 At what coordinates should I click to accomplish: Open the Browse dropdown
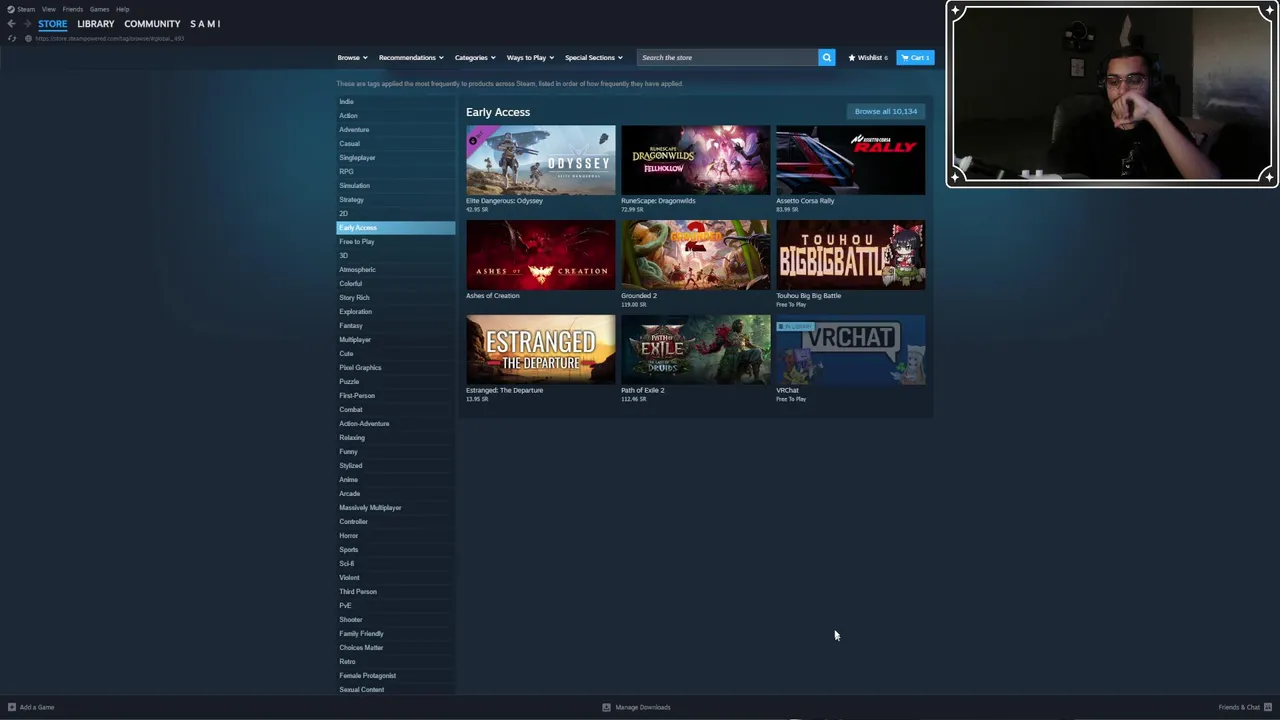click(352, 58)
